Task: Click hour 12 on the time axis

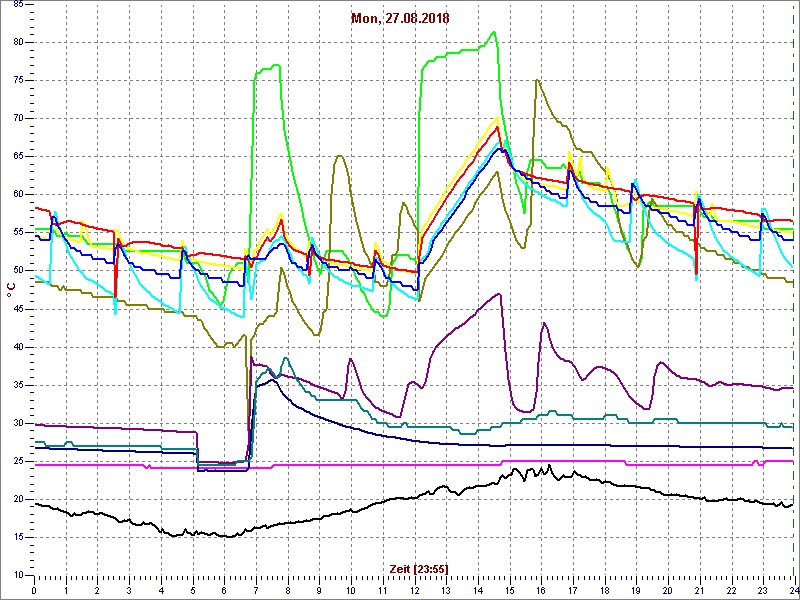Action: pos(414,590)
